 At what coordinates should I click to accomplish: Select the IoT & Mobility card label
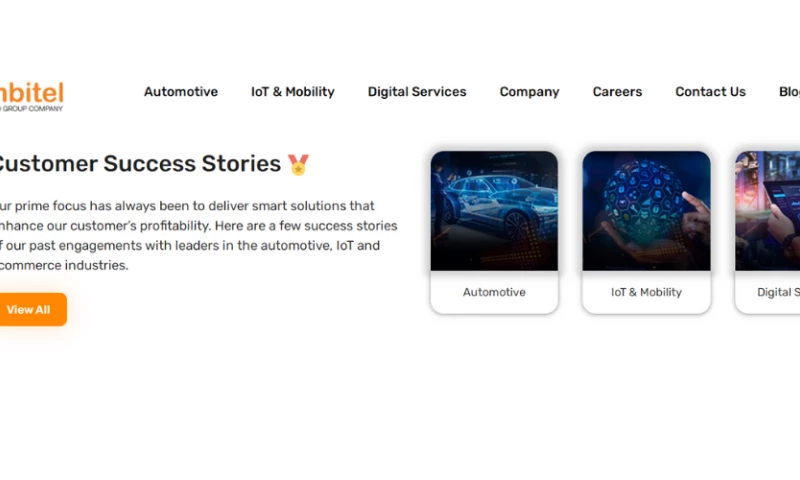pos(646,293)
